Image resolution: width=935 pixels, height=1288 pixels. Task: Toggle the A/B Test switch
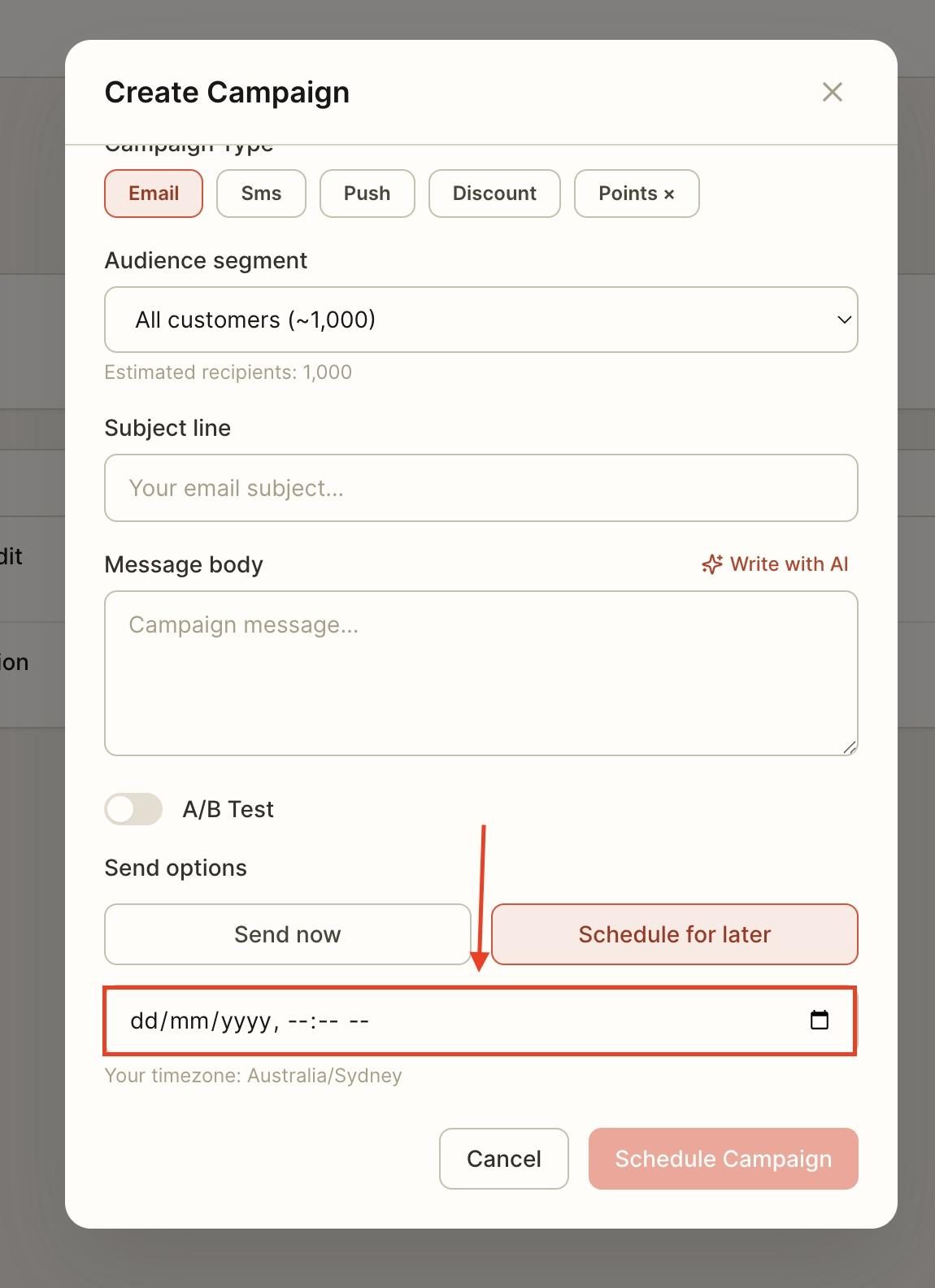pyautogui.click(x=133, y=809)
